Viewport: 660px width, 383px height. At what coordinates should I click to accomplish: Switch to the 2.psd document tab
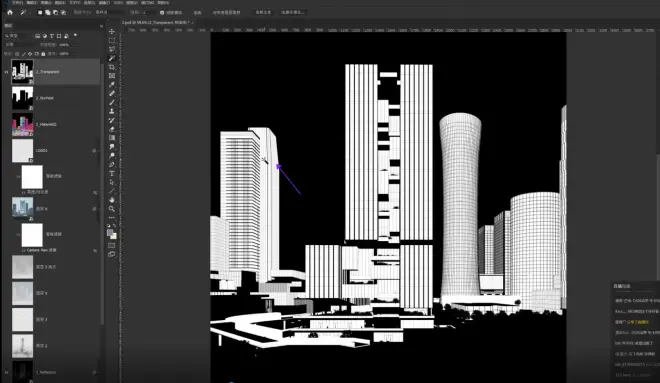(156, 22)
